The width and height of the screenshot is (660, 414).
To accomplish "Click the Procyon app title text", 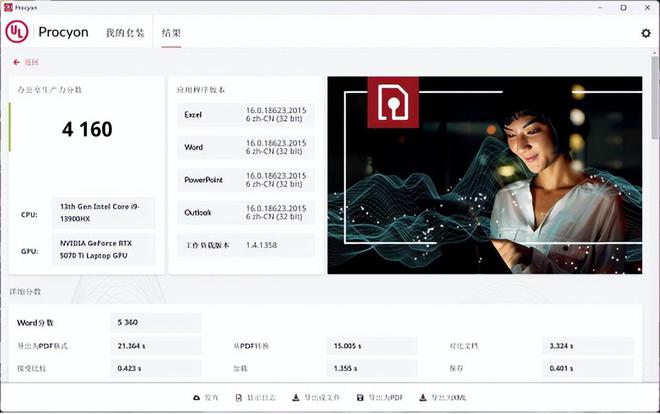I will pos(63,32).
